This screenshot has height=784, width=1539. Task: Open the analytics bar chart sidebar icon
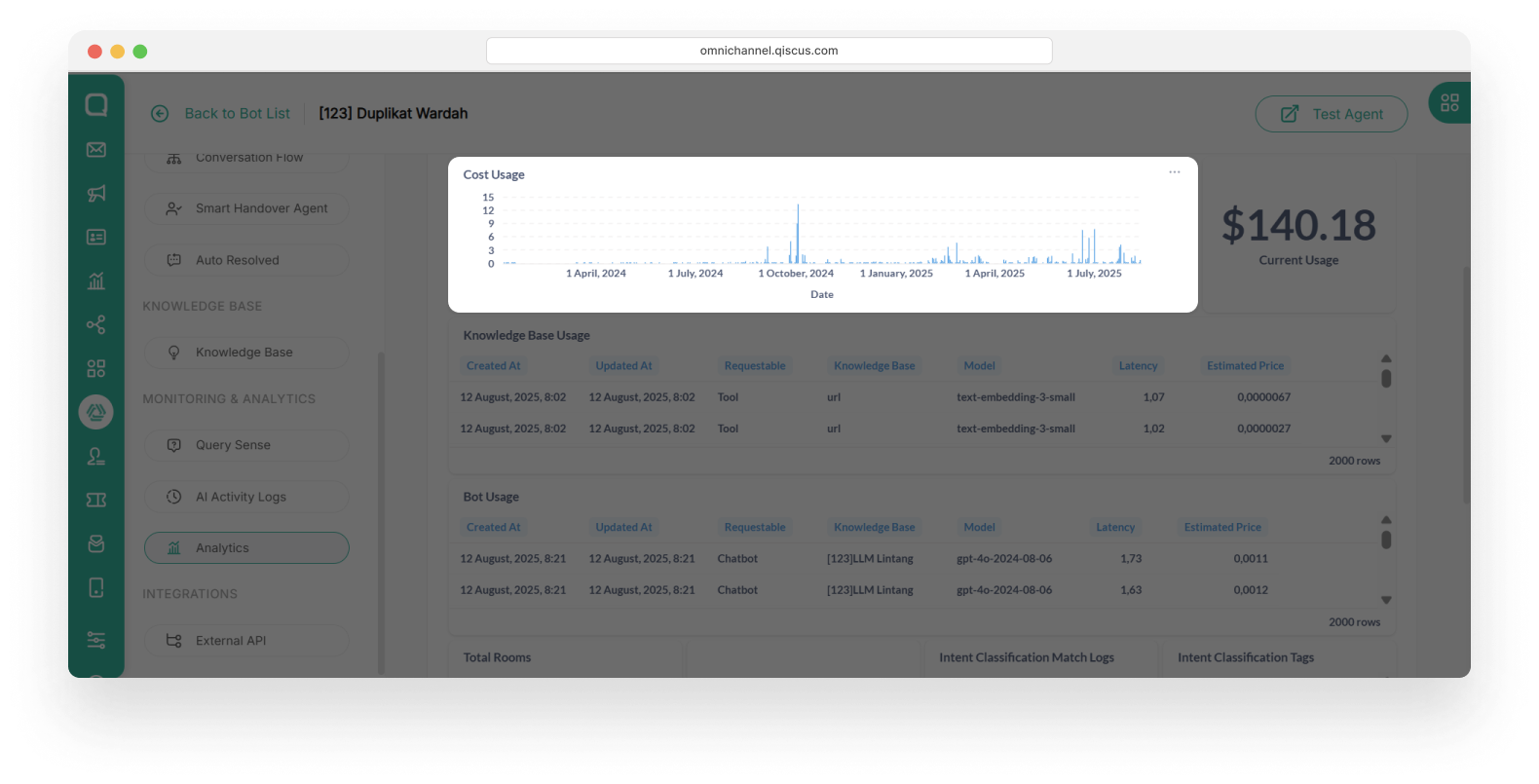point(96,281)
